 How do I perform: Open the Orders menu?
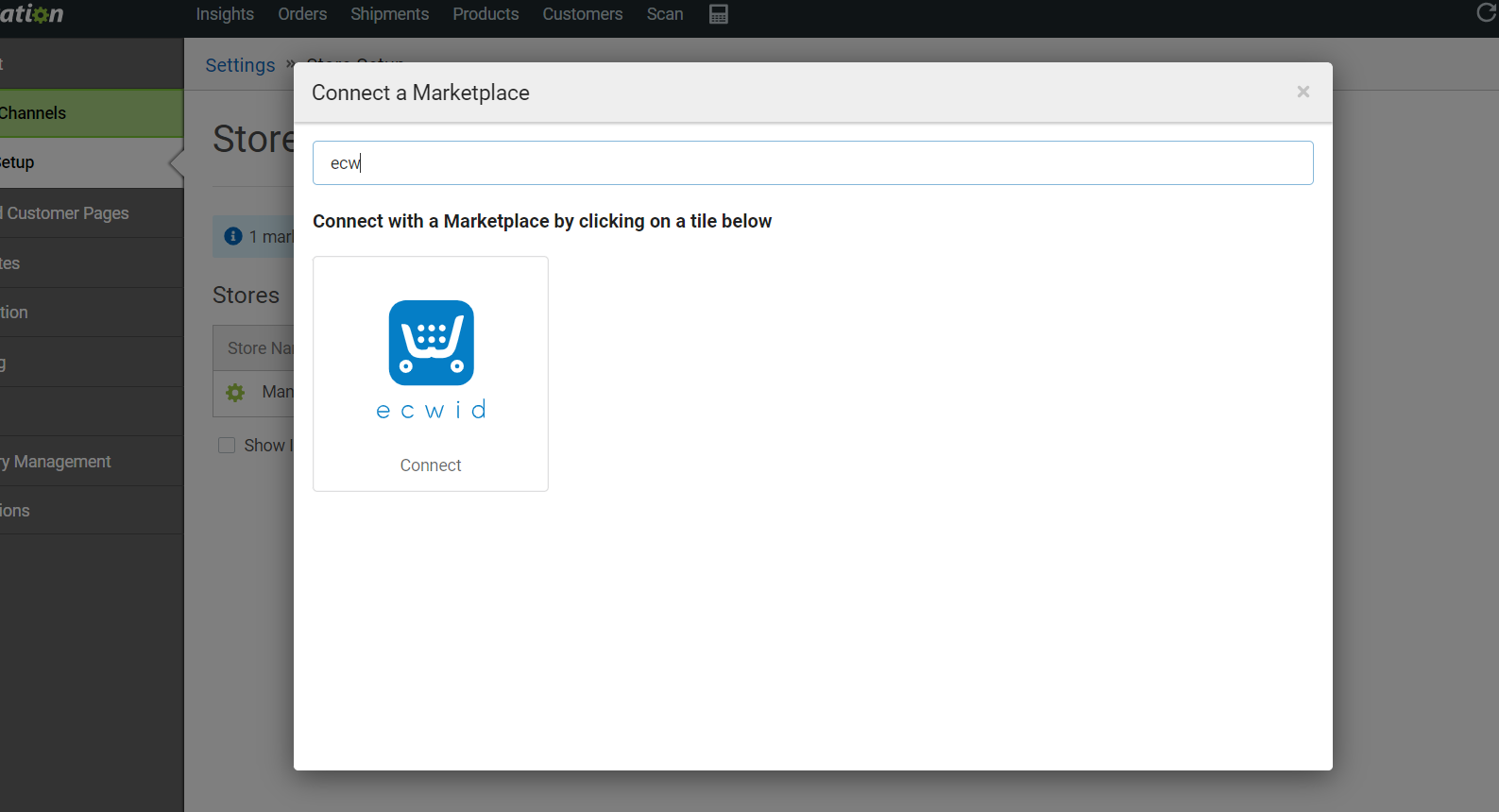point(302,14)
